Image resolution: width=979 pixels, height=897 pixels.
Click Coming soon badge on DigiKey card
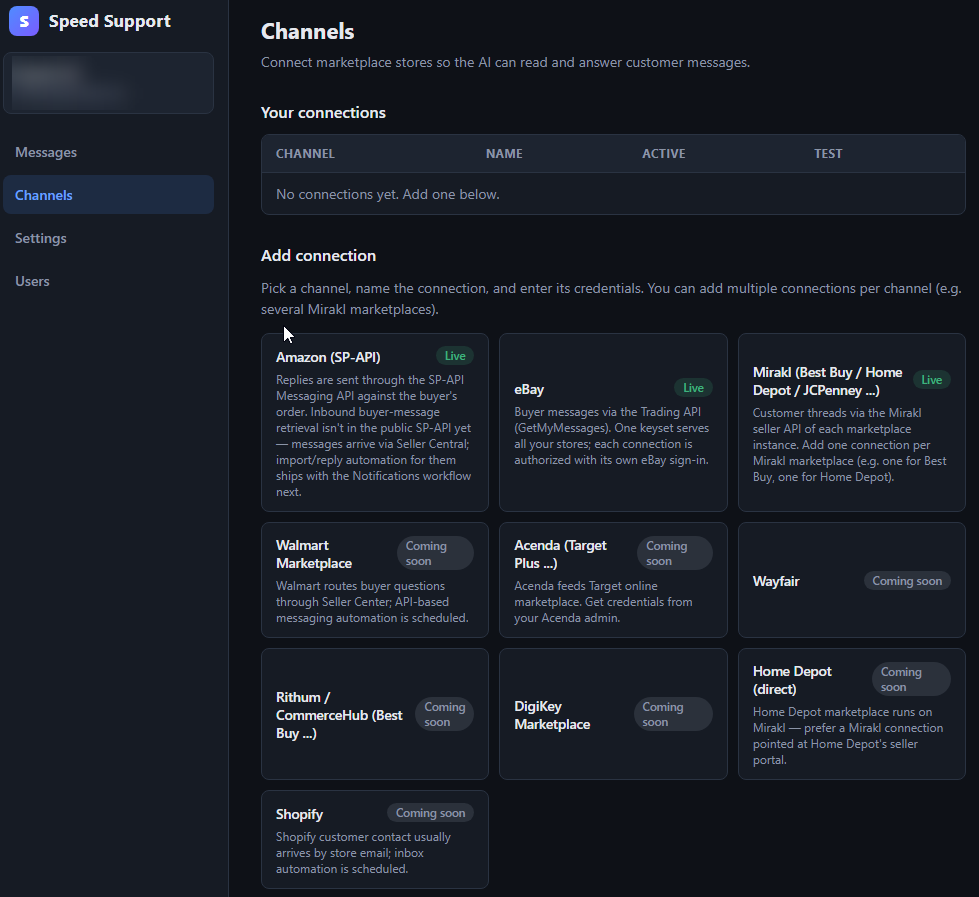673,714
